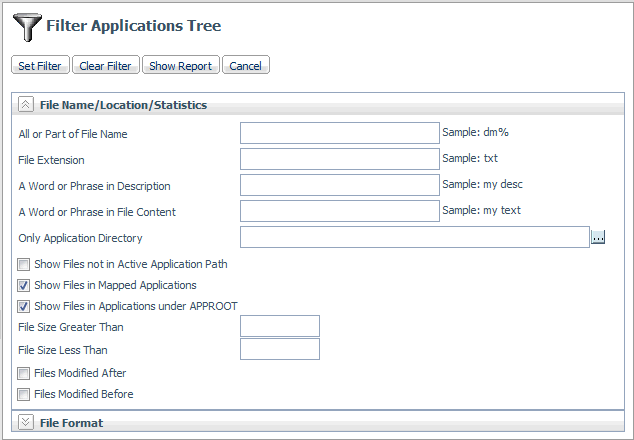
Task: Enable Show Files not in Active Application Path
Action: click(x=23, y=264)
